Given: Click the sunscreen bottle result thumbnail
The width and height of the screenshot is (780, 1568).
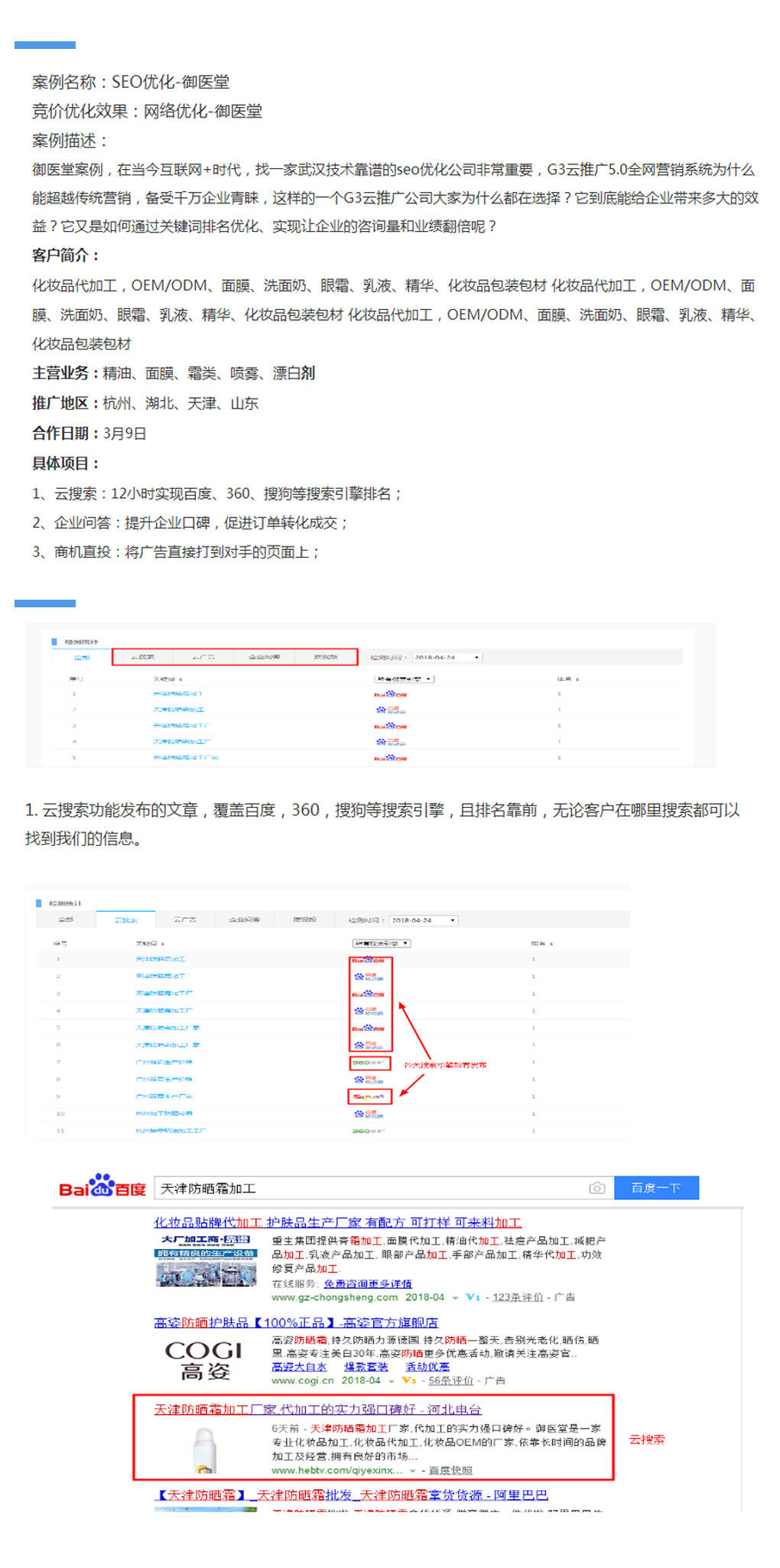Looking at the screenshot, I should [x=204, y=1450].
